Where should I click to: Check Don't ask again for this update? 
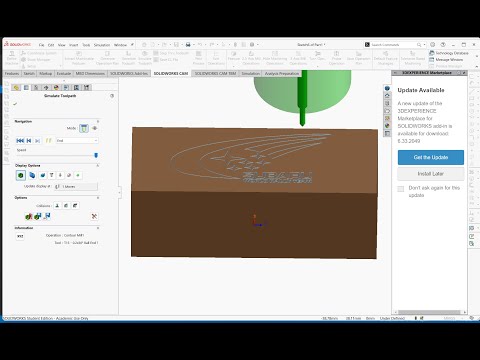point(401,189)
